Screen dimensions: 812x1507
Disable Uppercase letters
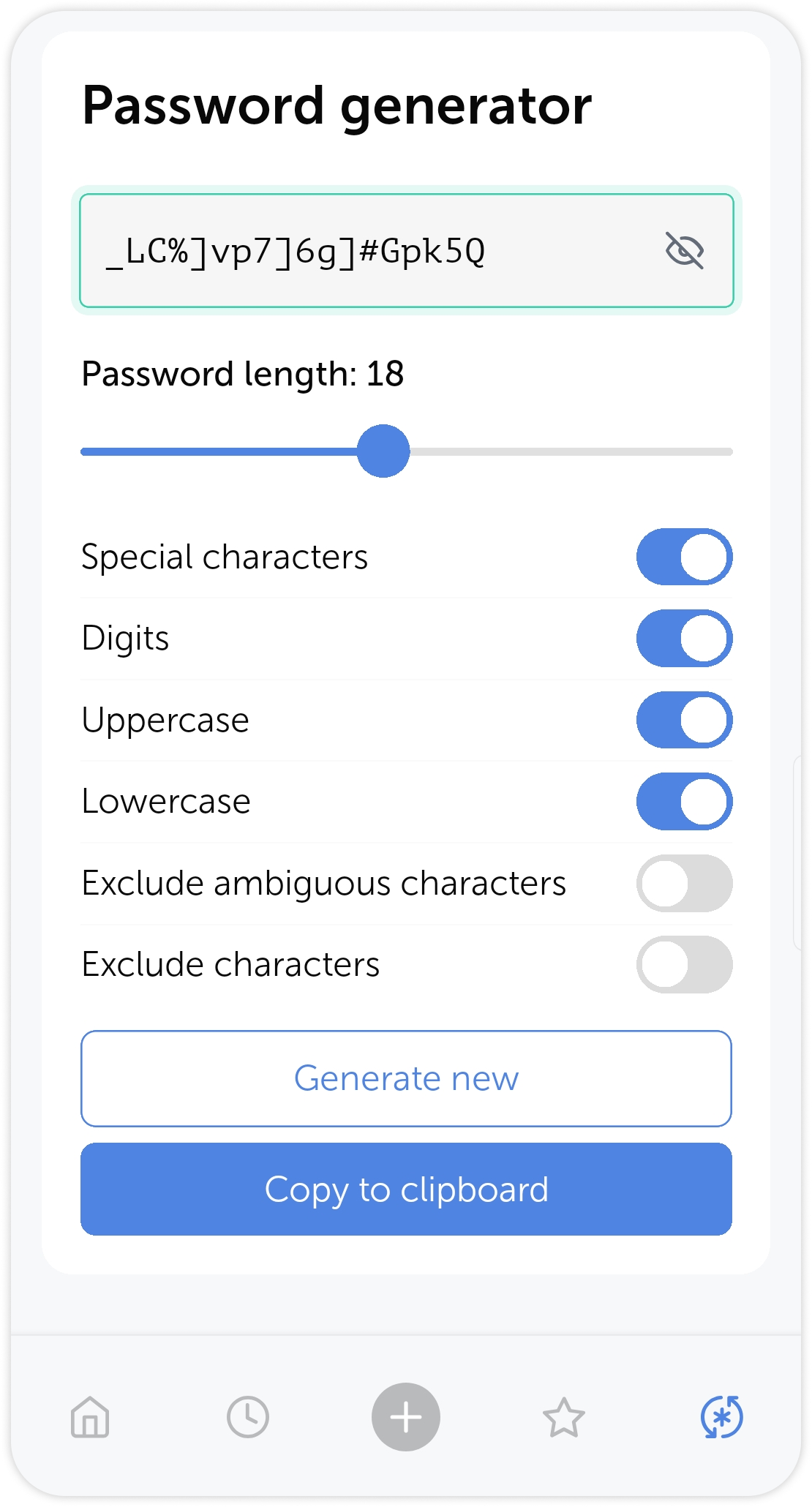pos(685,720)
